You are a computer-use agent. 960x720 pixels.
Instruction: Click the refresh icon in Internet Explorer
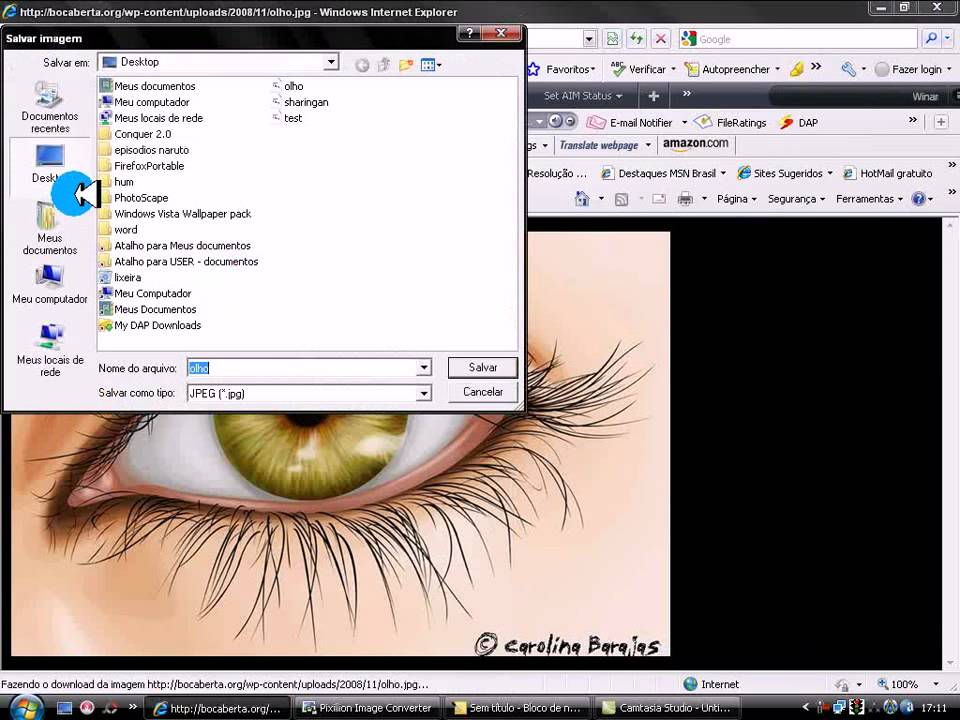click(x=637, y=39)
